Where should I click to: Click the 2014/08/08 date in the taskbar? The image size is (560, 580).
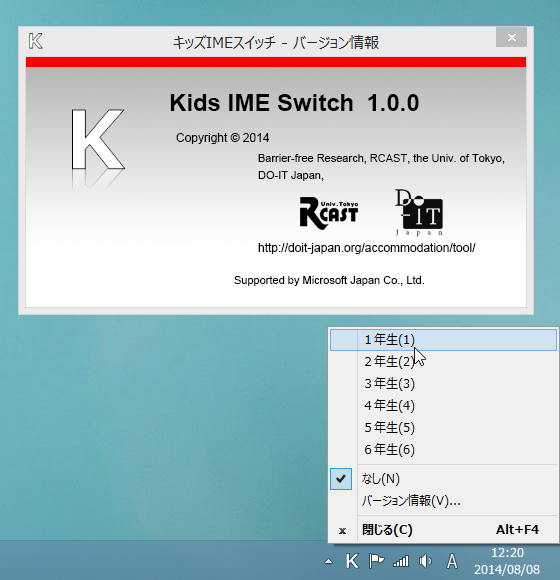coord(507,569)
